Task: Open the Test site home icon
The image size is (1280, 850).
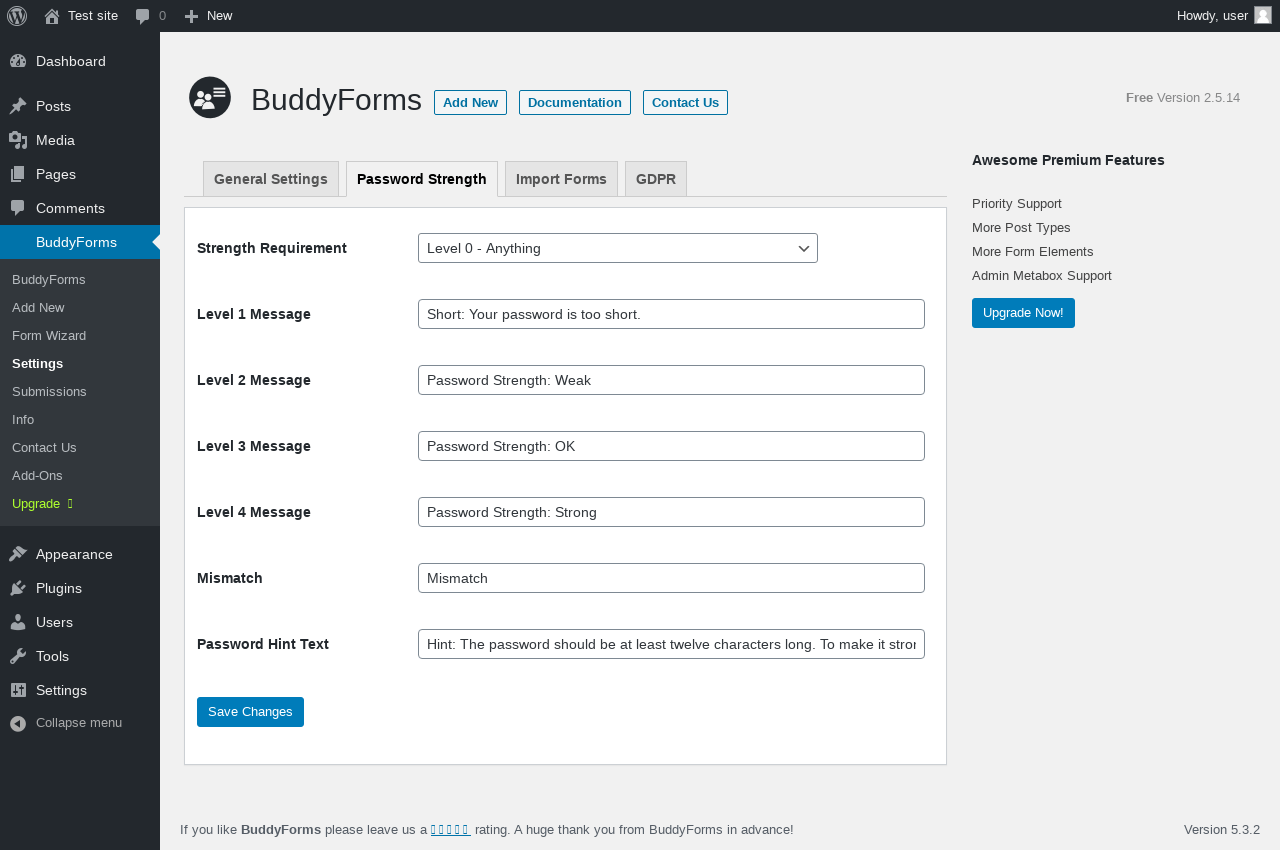Action: pyautogui.click(x=52, y=16)
